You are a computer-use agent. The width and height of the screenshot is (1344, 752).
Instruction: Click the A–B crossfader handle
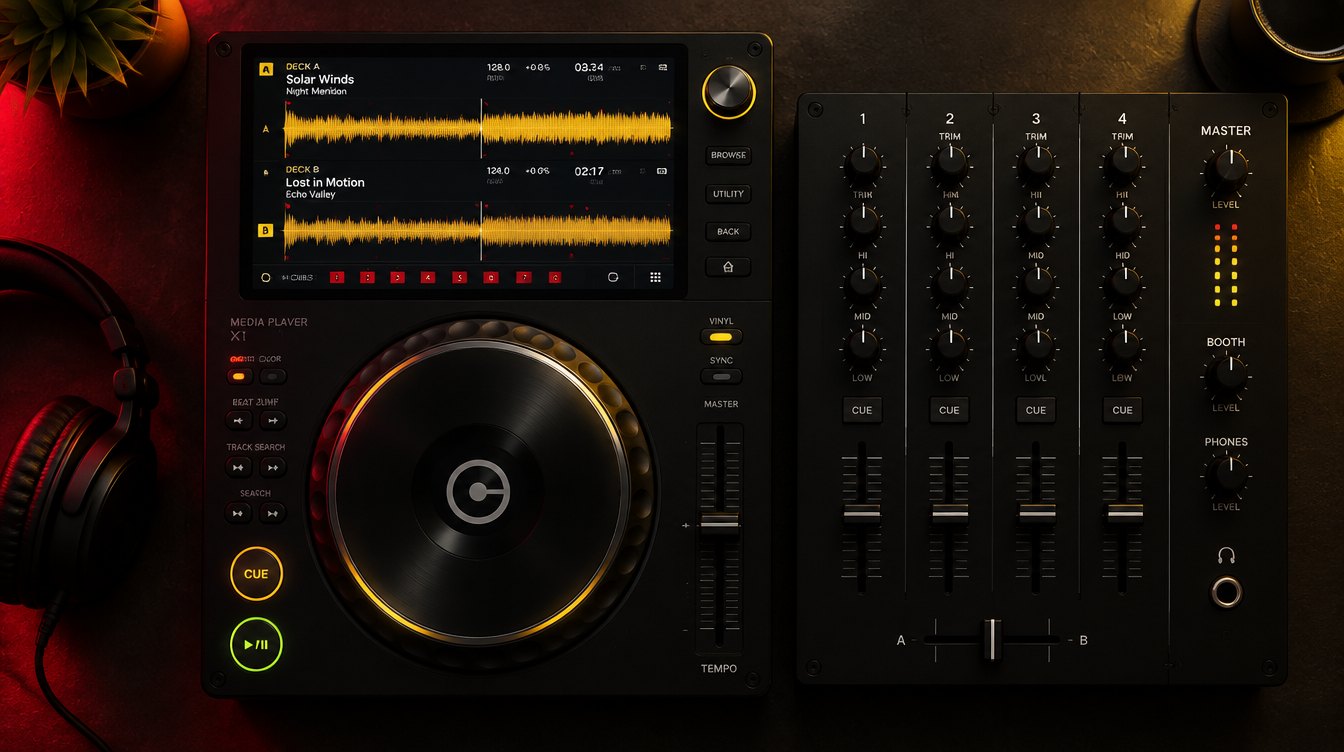point(991,639)
